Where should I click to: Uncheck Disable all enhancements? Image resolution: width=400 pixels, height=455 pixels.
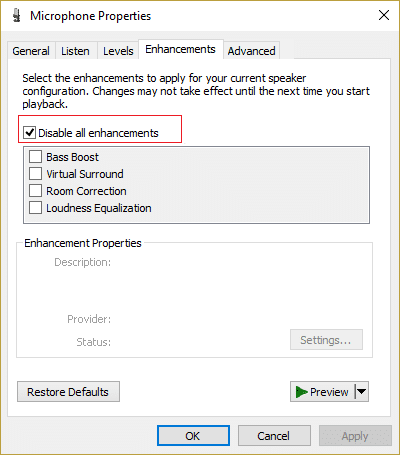30,133
